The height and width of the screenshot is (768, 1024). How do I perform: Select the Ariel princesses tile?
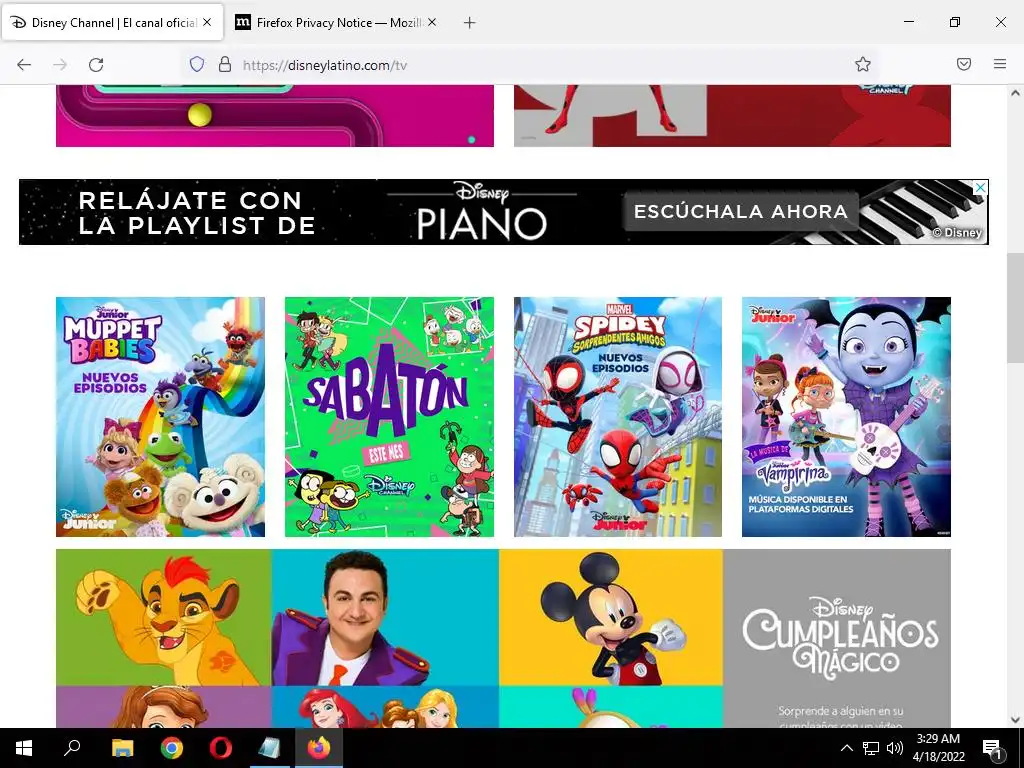[385, 707]
